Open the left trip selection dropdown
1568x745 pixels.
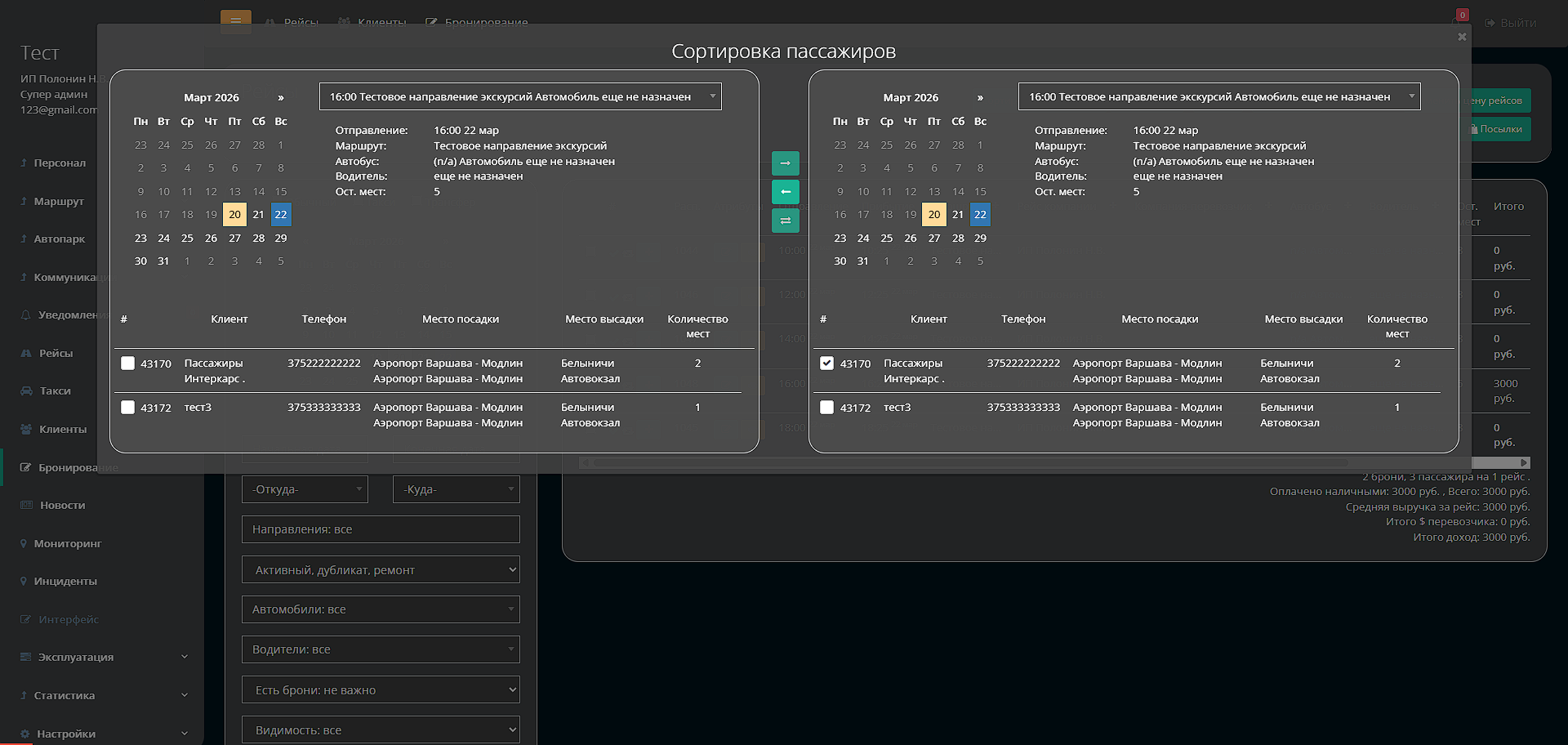[520, 96]
